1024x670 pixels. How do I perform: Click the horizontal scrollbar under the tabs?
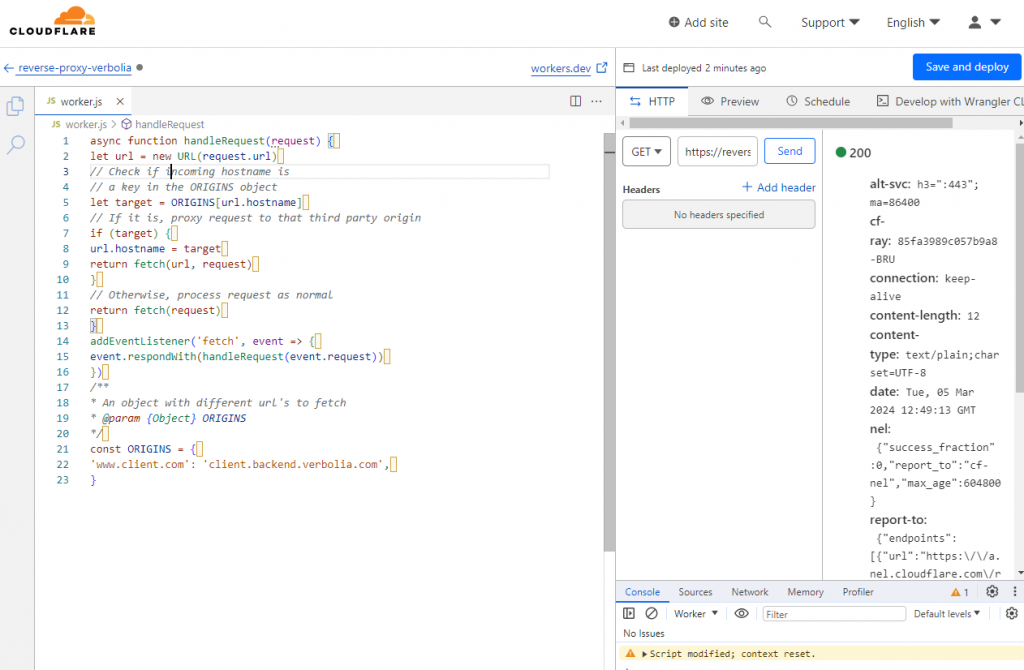(x=791, y=123)
